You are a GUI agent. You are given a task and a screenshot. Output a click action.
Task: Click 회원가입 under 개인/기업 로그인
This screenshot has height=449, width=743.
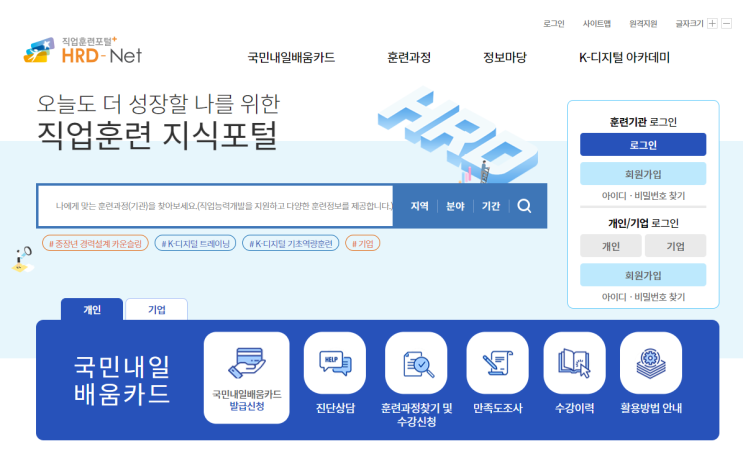643,275
